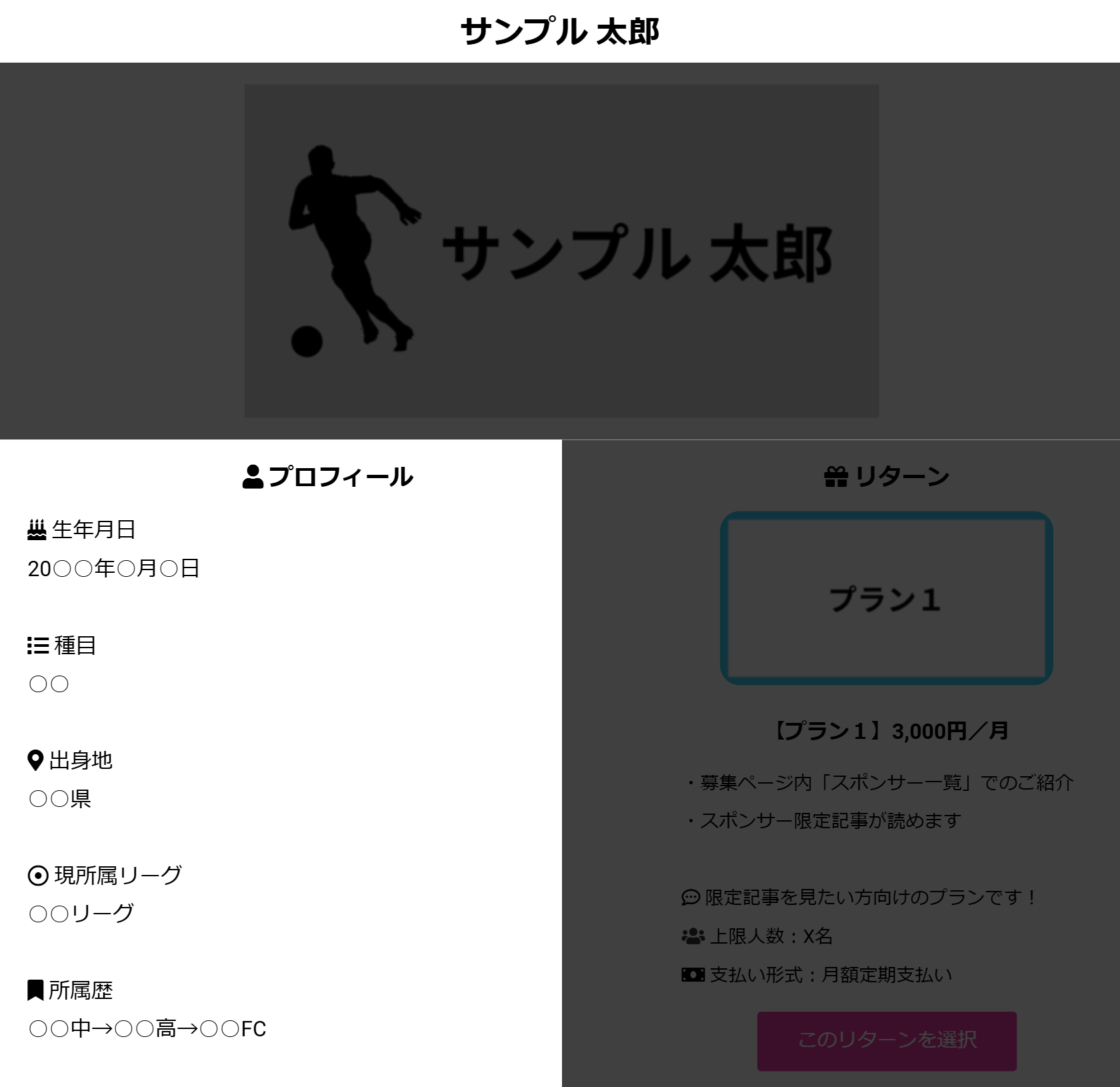The width and height of the screenshot is (1120, 1087).
Task: Click the スポンサー限定記事が読めます benefit line
Action: 824,821
